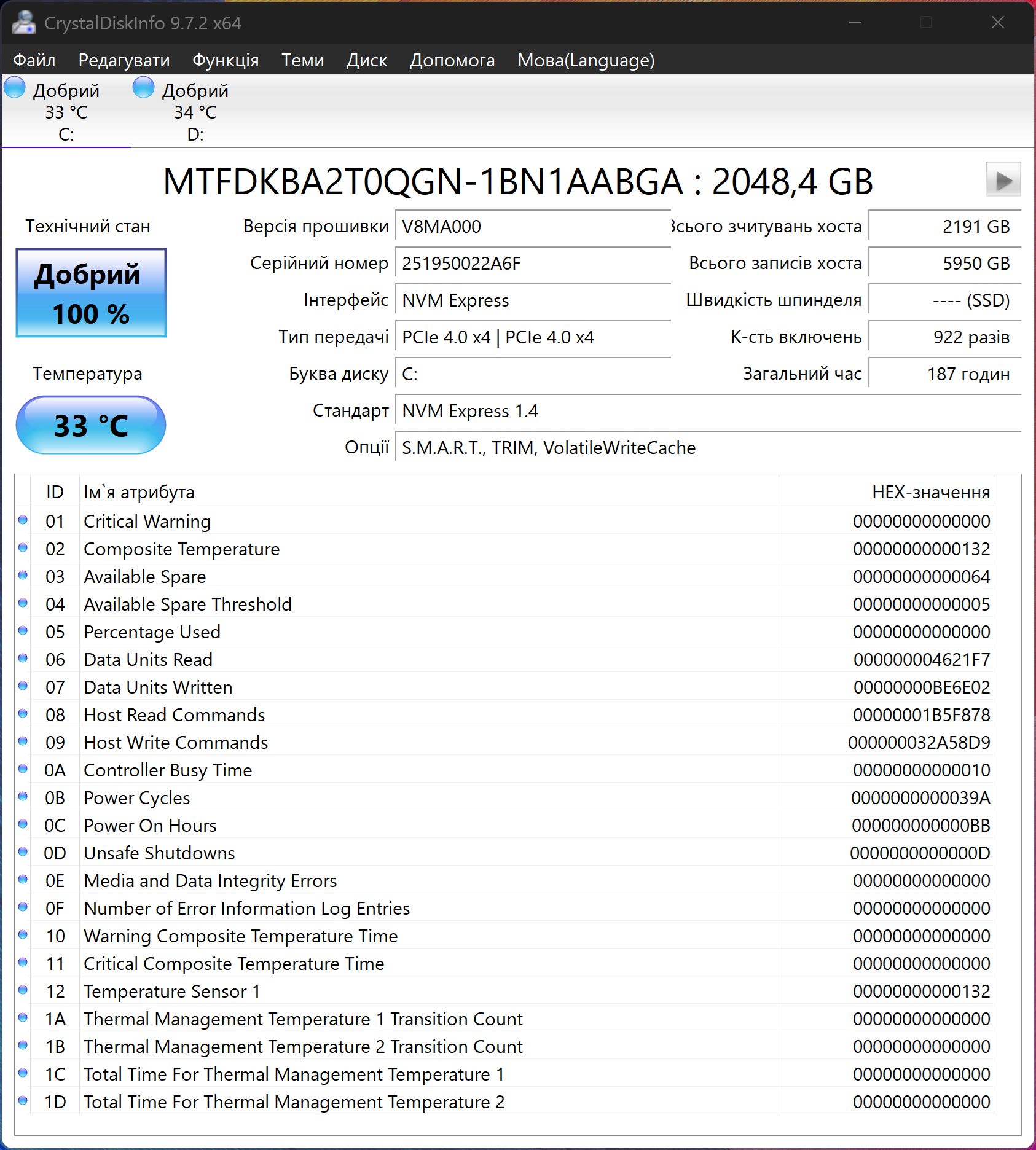This screenshot has height=1150, width=1036.
Task: Click the 33 °C temperature button
Action: (x=91, y=425)
